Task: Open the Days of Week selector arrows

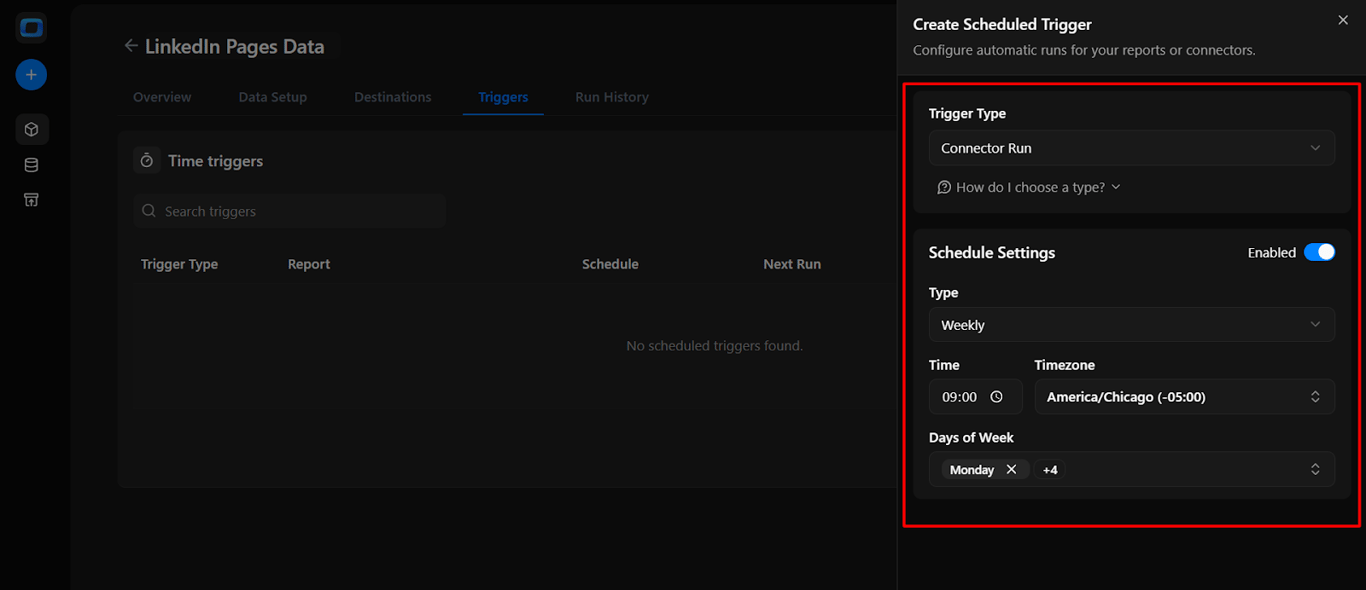Action: click(x=1315, y=469)
